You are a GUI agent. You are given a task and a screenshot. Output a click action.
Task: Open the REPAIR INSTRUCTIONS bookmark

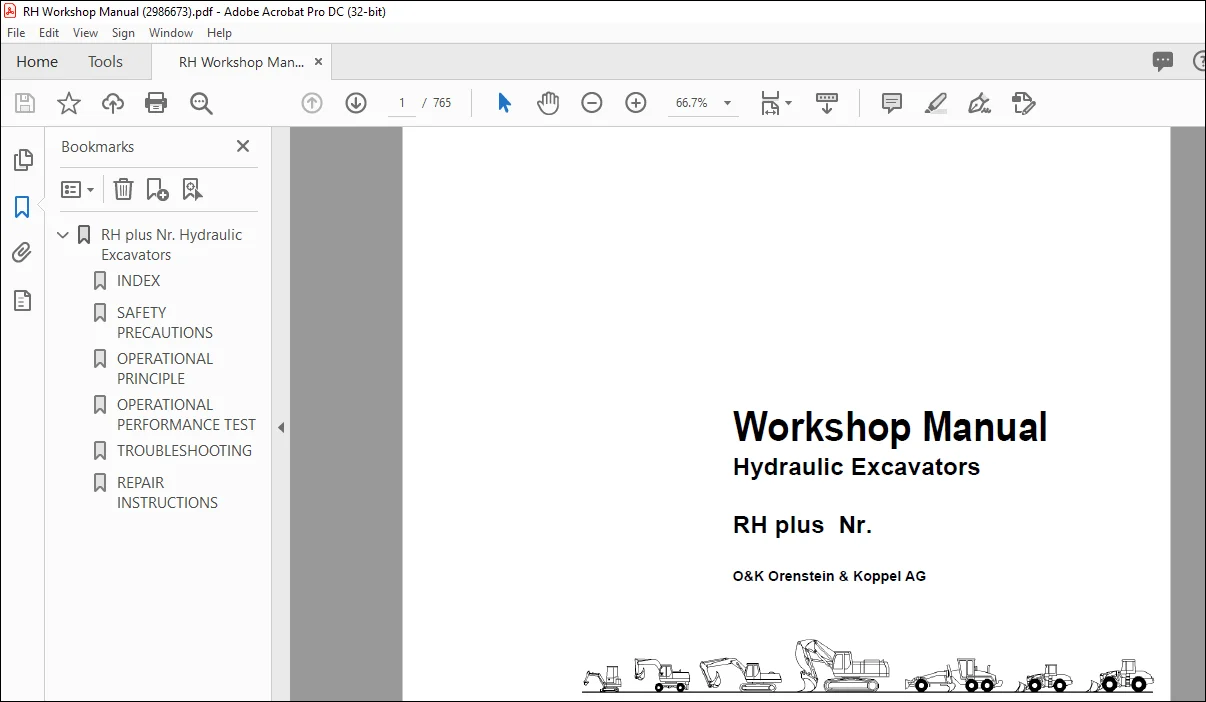click(167, 492)
